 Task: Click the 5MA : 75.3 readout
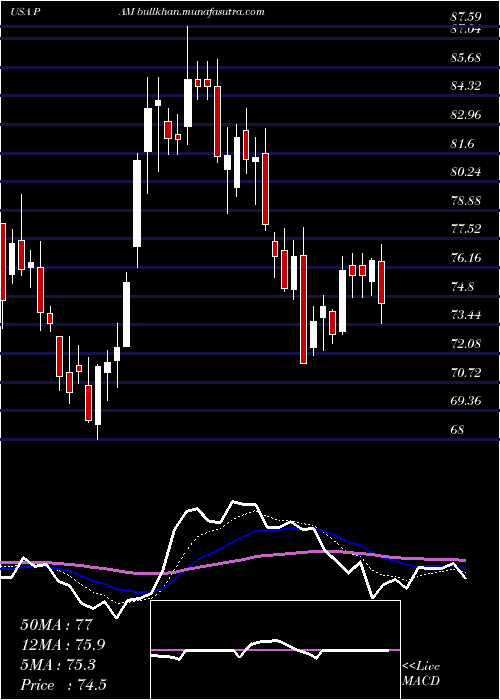point(58,664)
